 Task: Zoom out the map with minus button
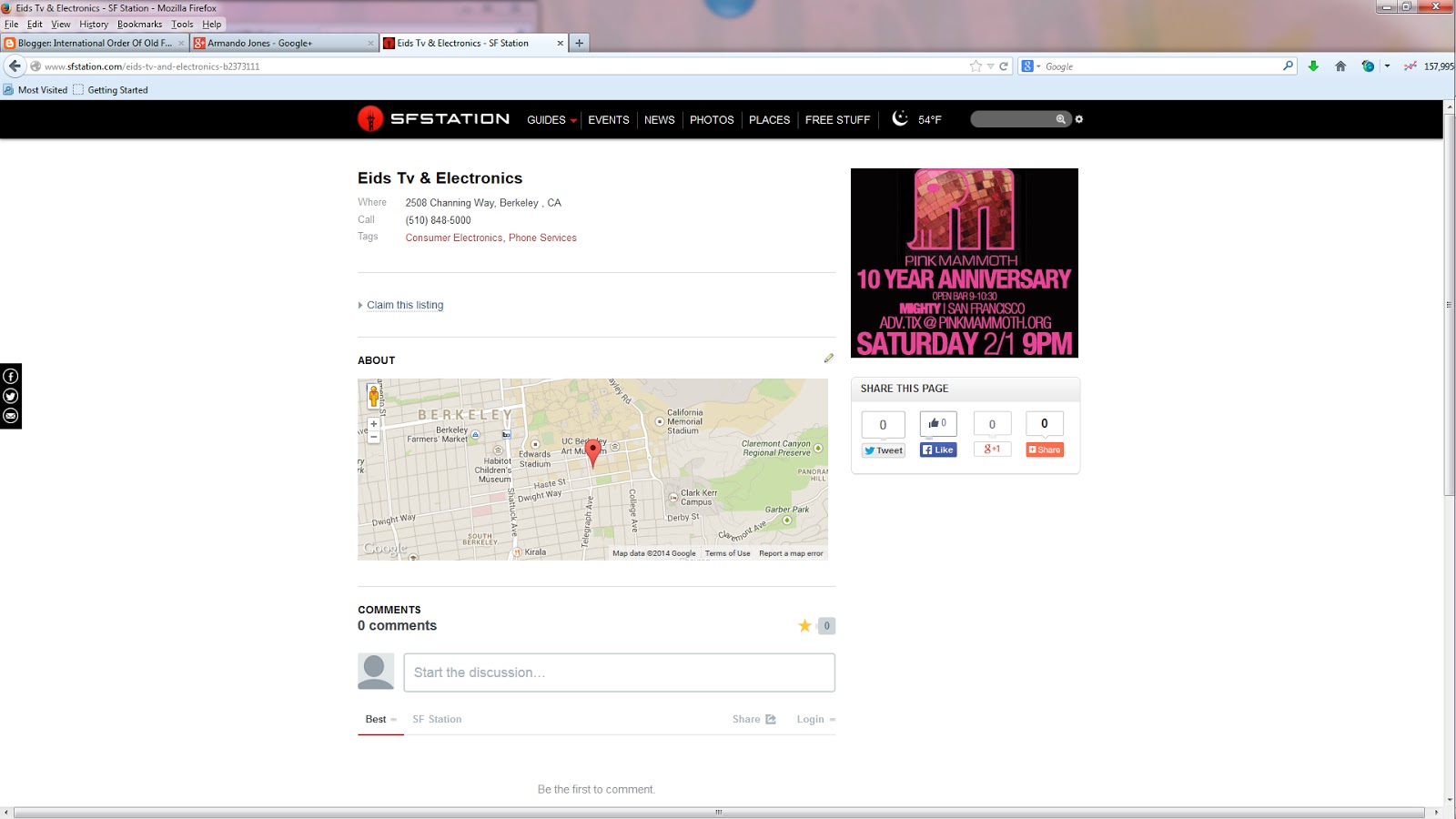pyautogui.click(x=373, y=437)
